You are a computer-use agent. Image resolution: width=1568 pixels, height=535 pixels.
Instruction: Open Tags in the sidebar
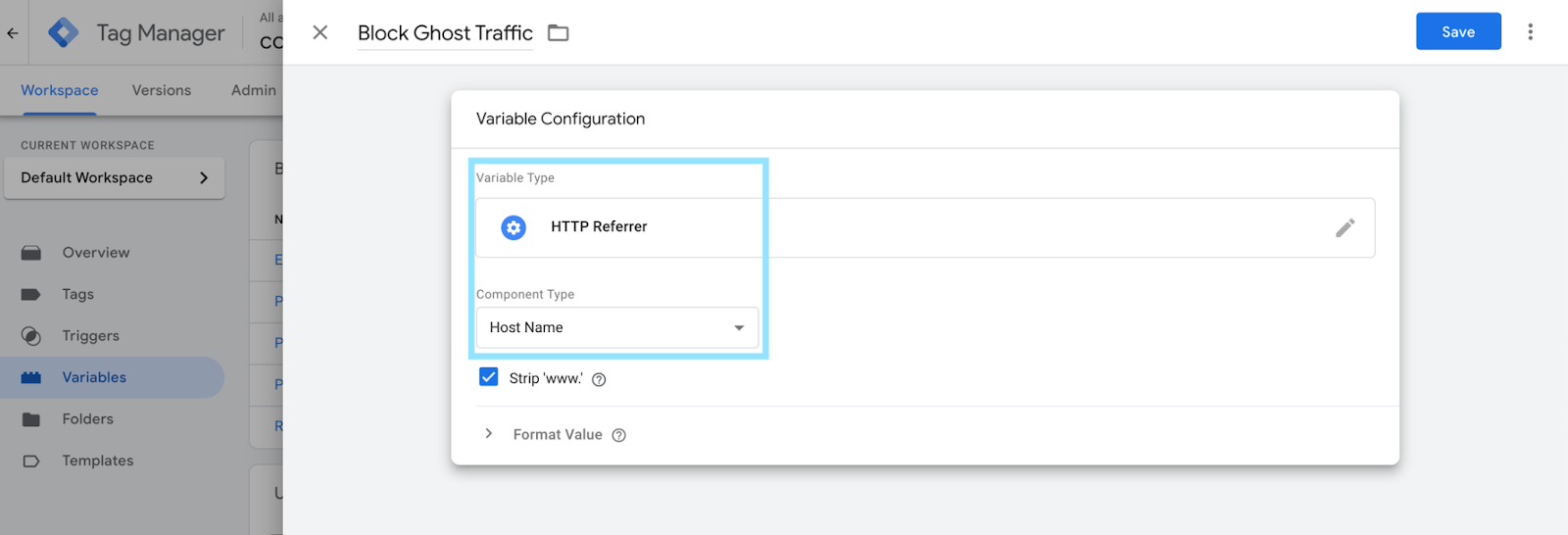[x=112, y=294]
